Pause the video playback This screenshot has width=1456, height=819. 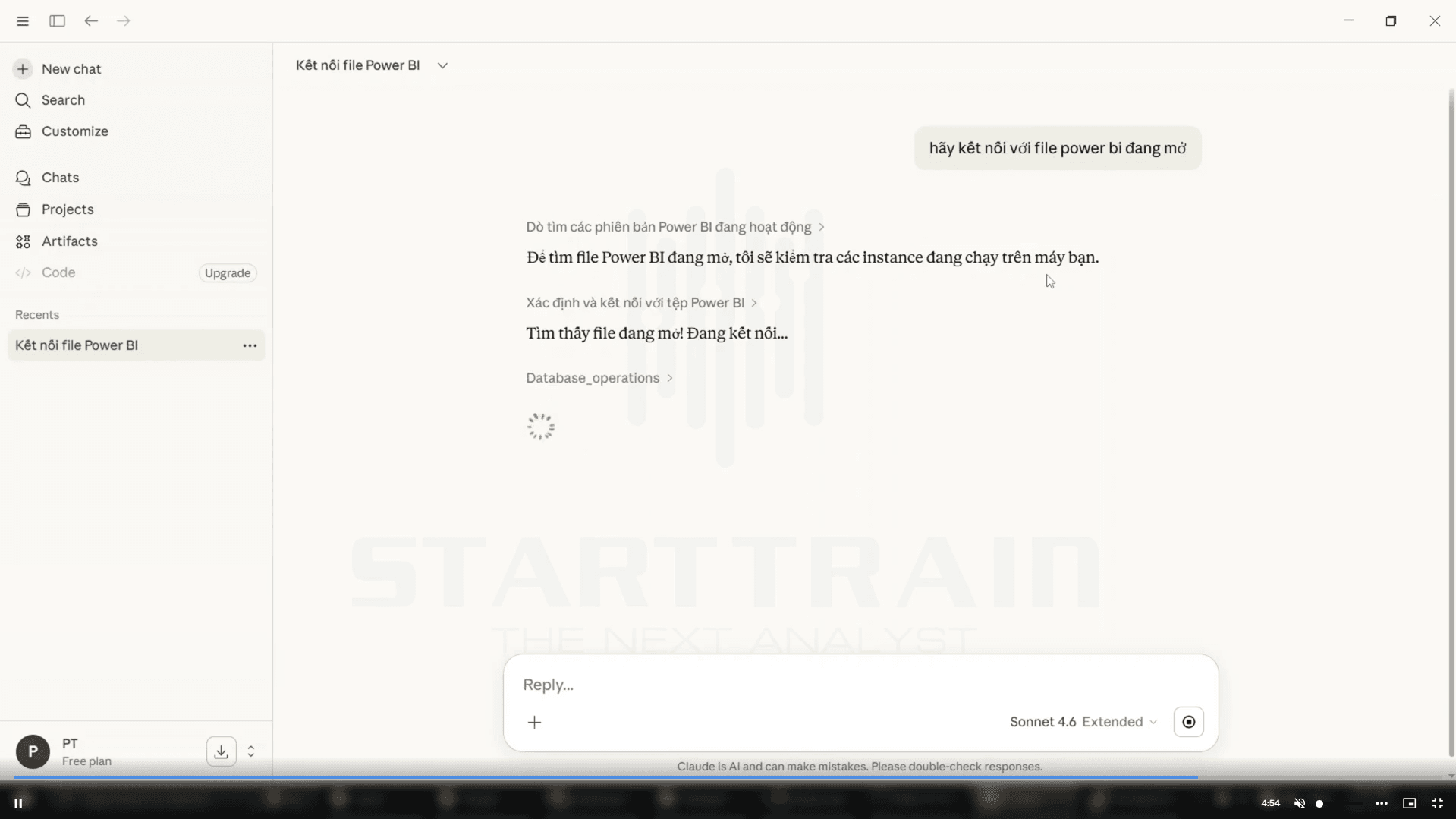point(18,803)
